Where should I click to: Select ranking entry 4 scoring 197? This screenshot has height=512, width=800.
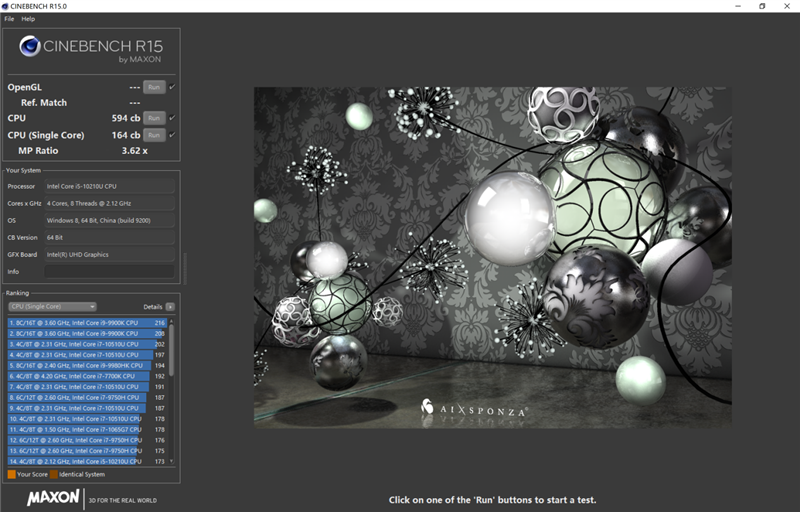click(87, 355)
